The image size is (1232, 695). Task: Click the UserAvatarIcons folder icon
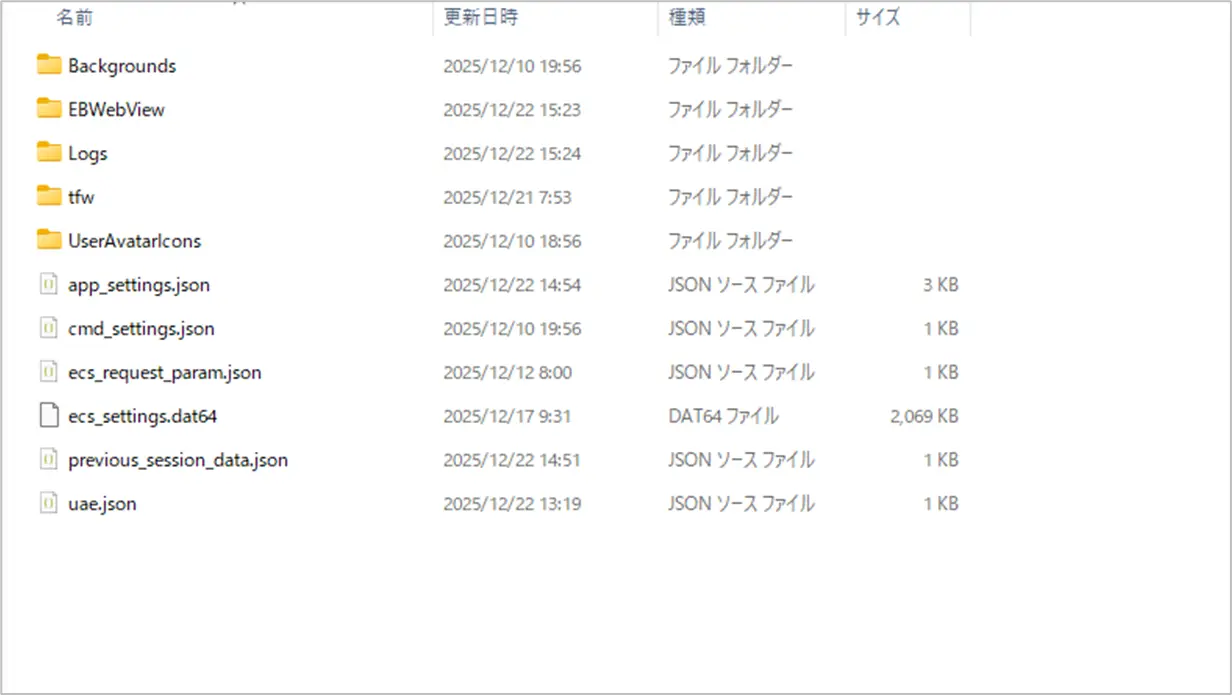pyautogui.click(x=49, y=240)
